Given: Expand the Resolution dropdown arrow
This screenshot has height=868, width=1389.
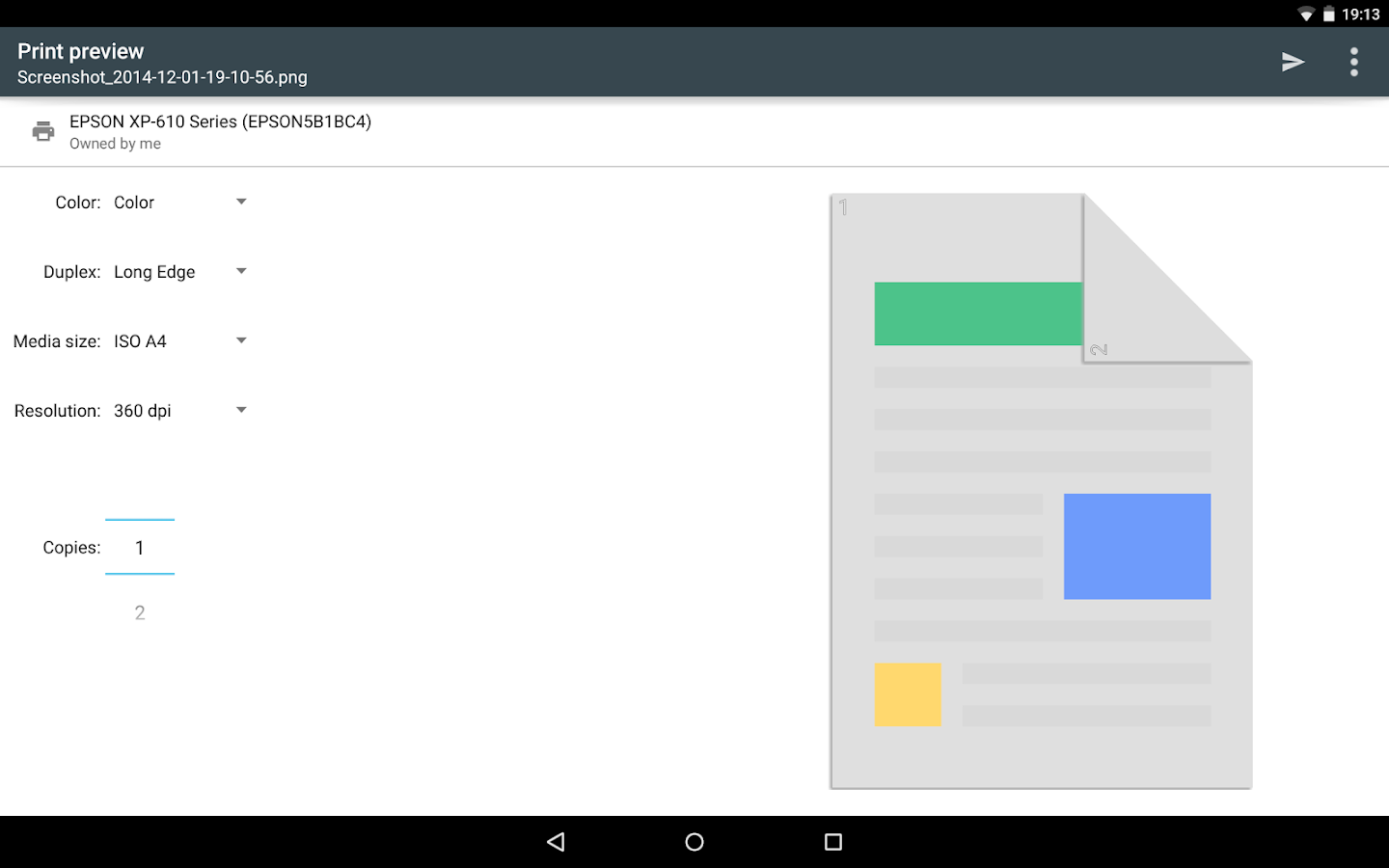Looking at the screenshot, I should pyautogui.click(x=241, y=410).
